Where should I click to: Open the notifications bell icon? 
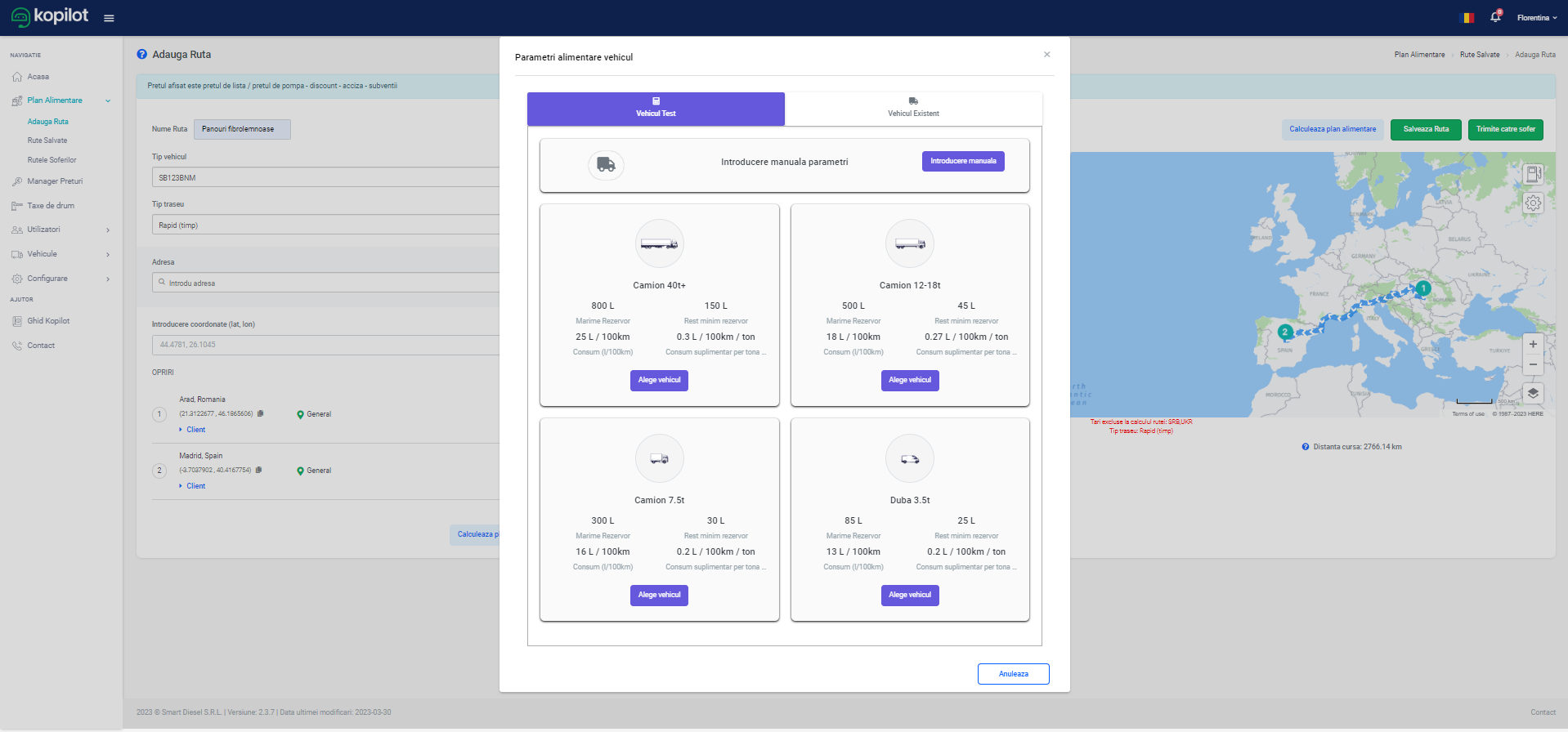pyautogui.click(x=1495, y=17)
